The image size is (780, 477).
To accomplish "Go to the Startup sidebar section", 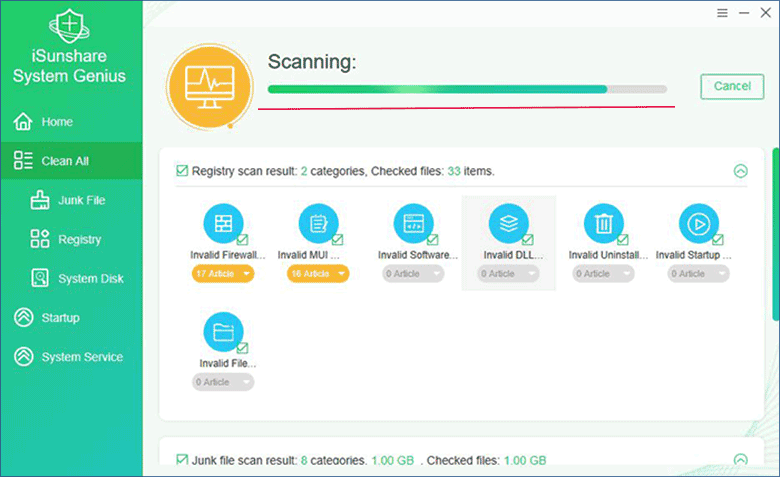I will 59,318.
